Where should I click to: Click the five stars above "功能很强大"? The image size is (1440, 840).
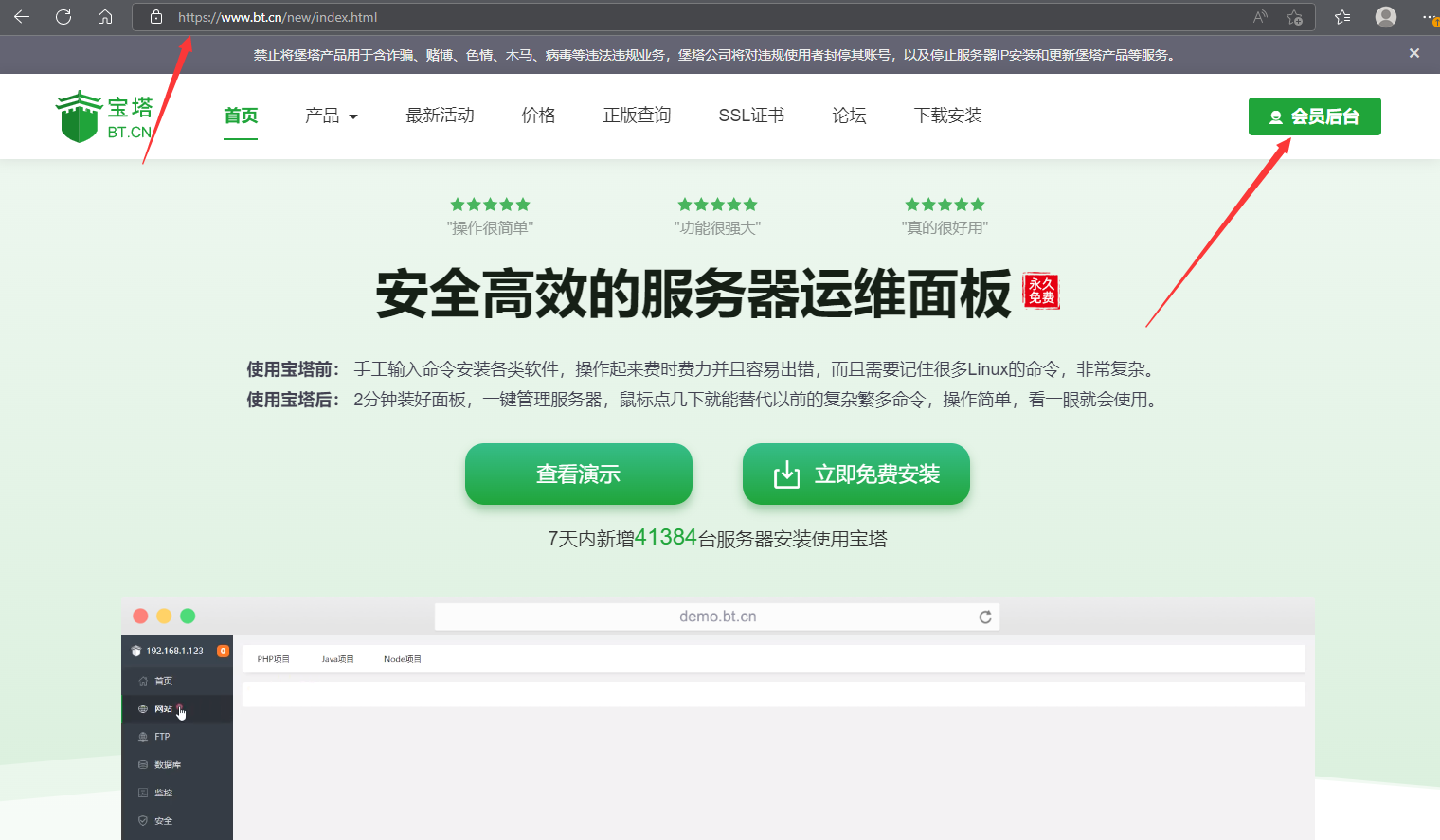coord(717,205)
